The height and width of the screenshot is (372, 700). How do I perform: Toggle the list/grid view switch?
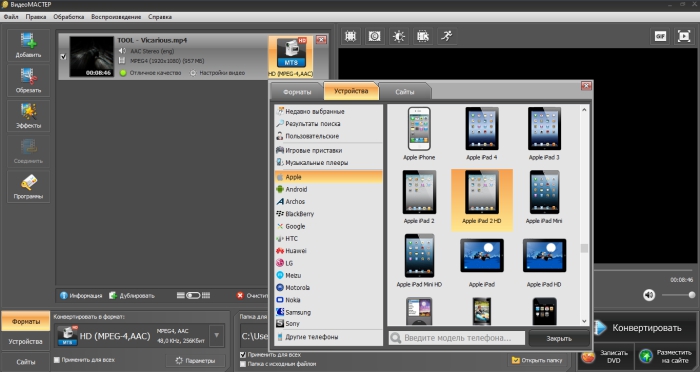point(193,296)
